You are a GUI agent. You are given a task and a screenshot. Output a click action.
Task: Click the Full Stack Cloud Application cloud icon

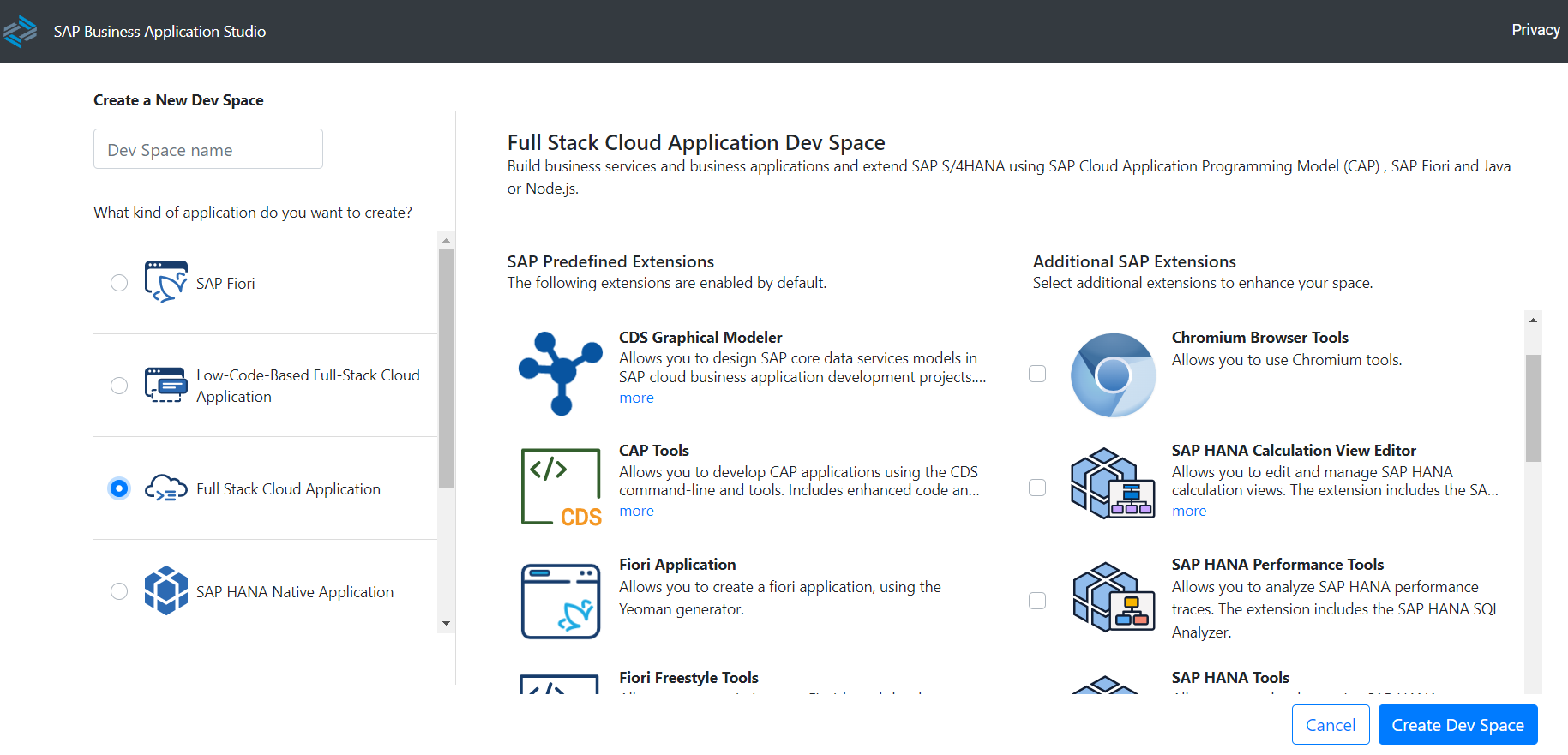coord(165,488)
